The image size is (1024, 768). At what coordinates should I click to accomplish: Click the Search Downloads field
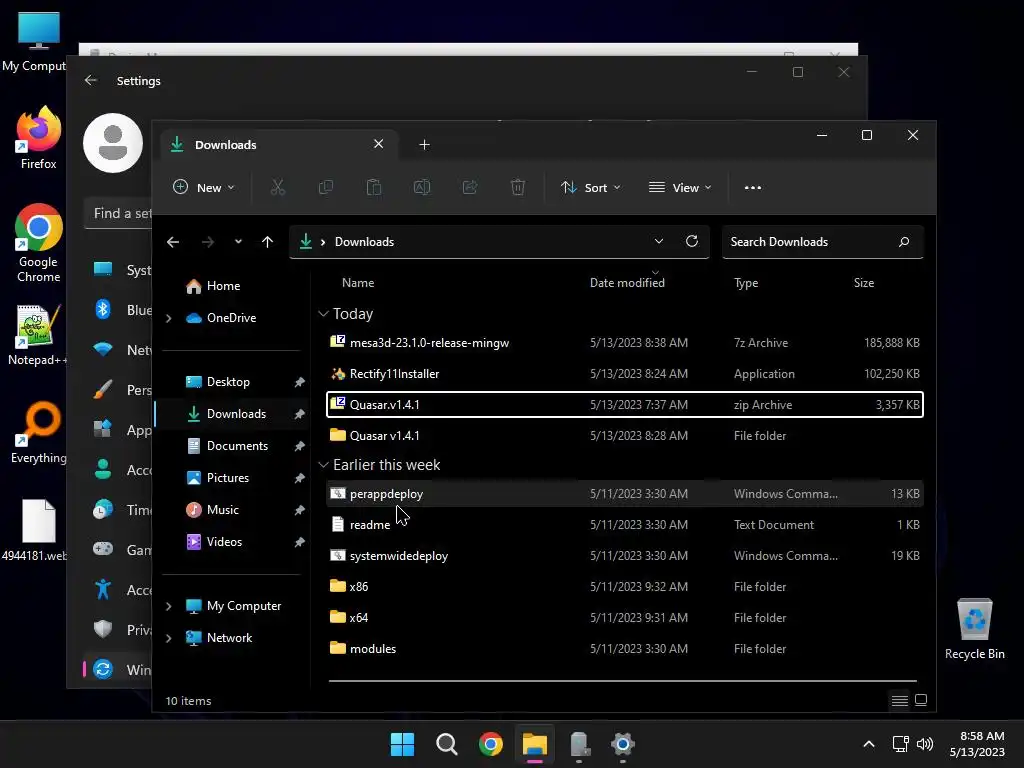tap(822, 242)
